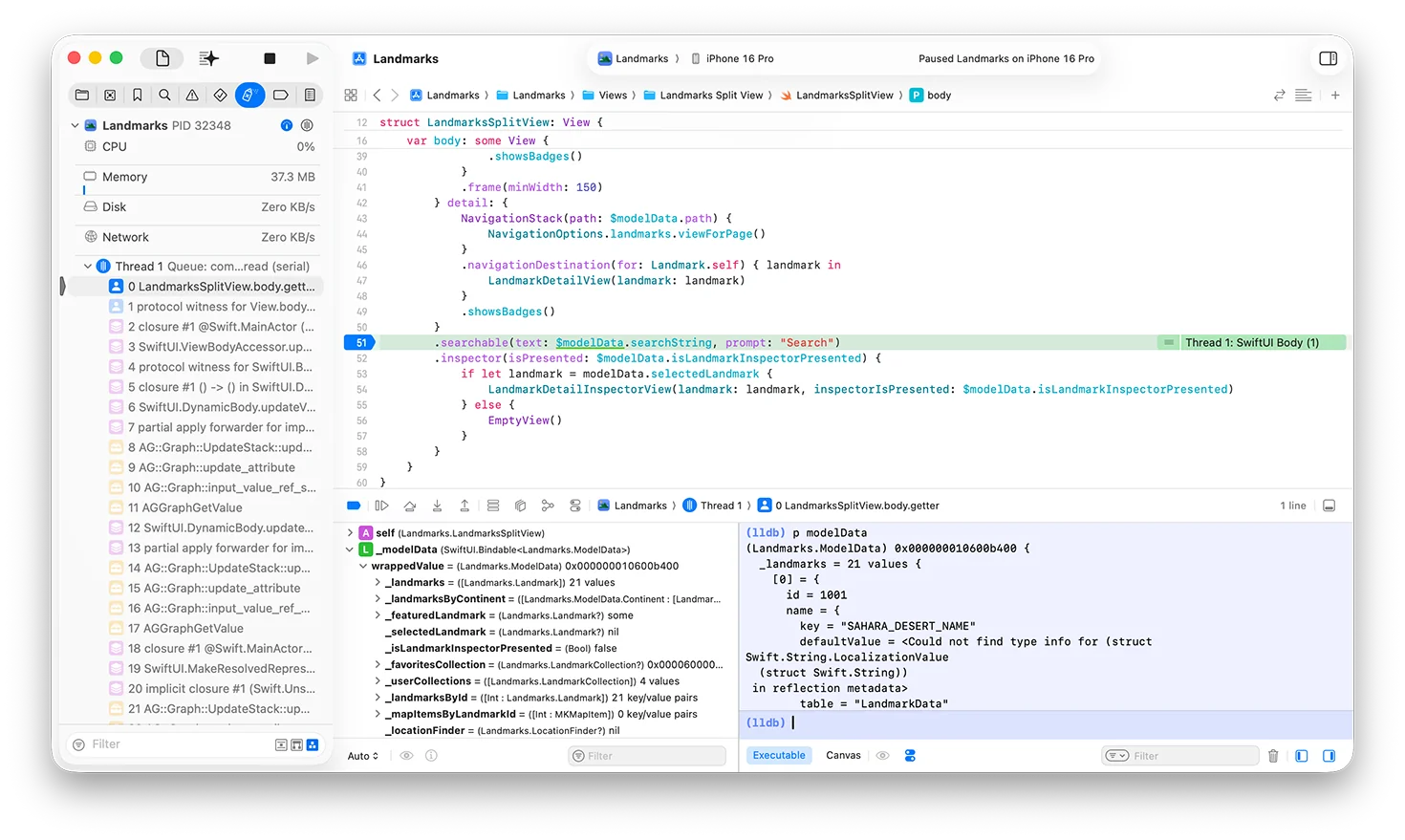
Task: Toggle the console pane visibility
Action: coord(1329,756)
